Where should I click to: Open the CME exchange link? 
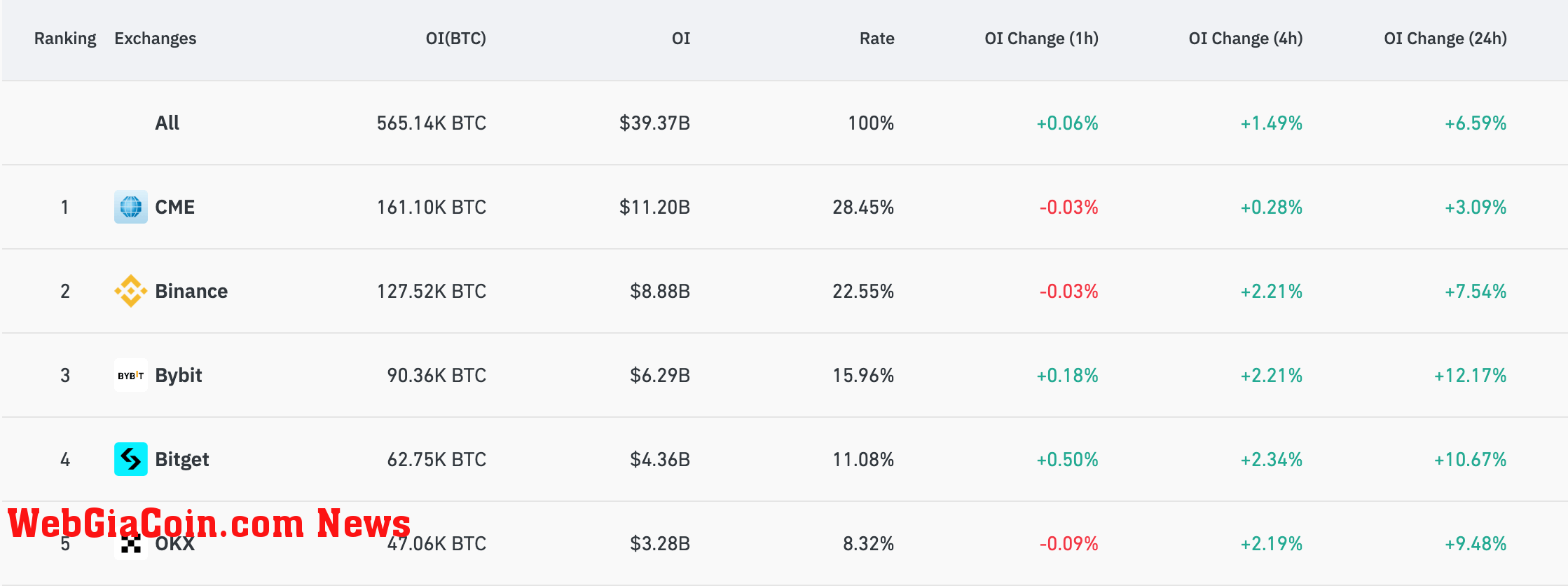(x=175, y=207)
